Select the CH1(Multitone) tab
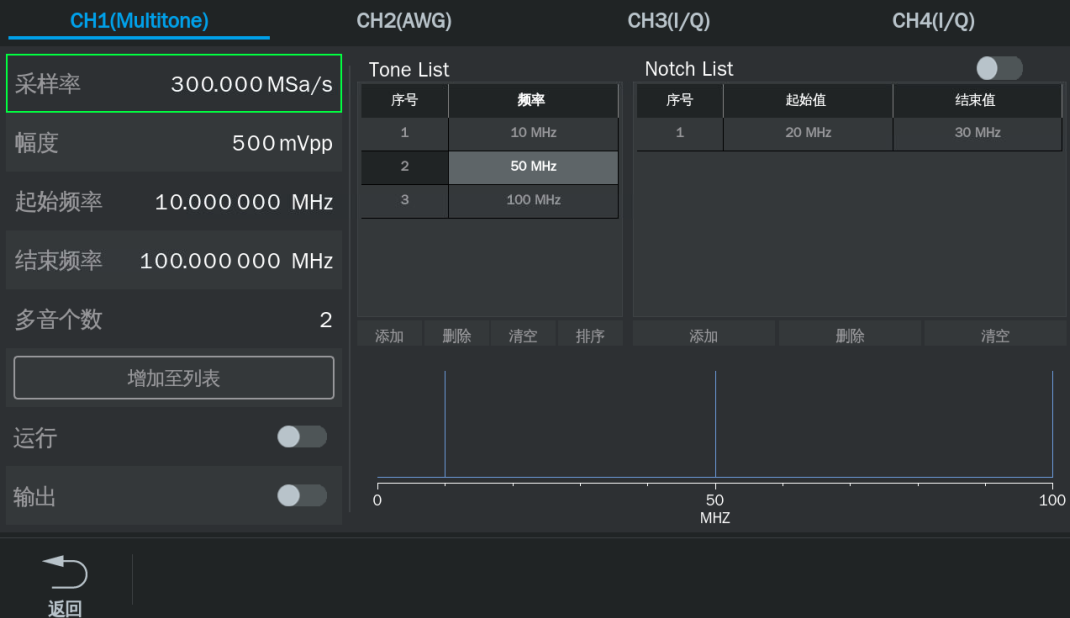This screenshot has width=1070, height=618. (x=139, y=21)
